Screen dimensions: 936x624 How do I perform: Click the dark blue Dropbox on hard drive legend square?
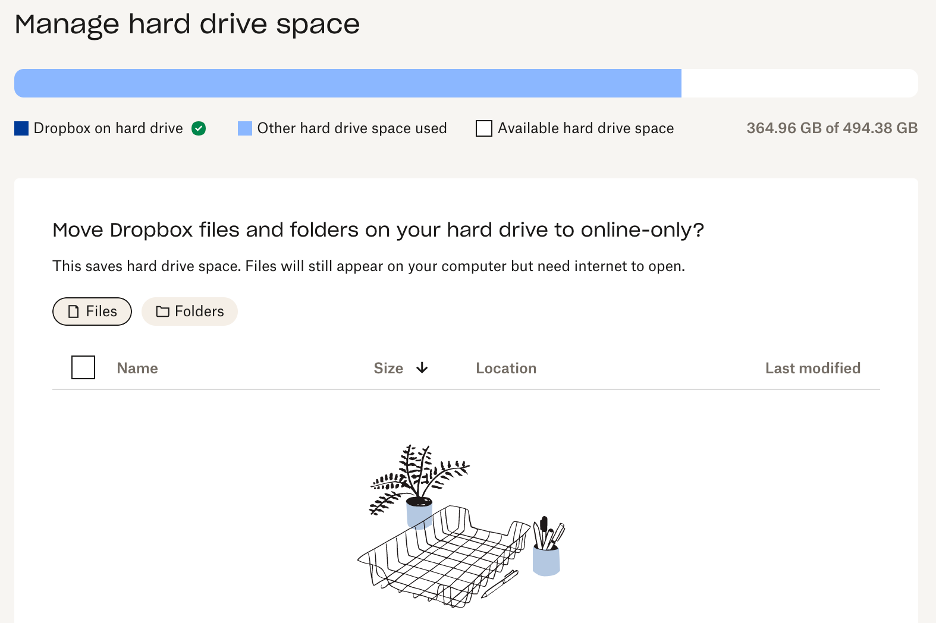(x=20, y=128)
